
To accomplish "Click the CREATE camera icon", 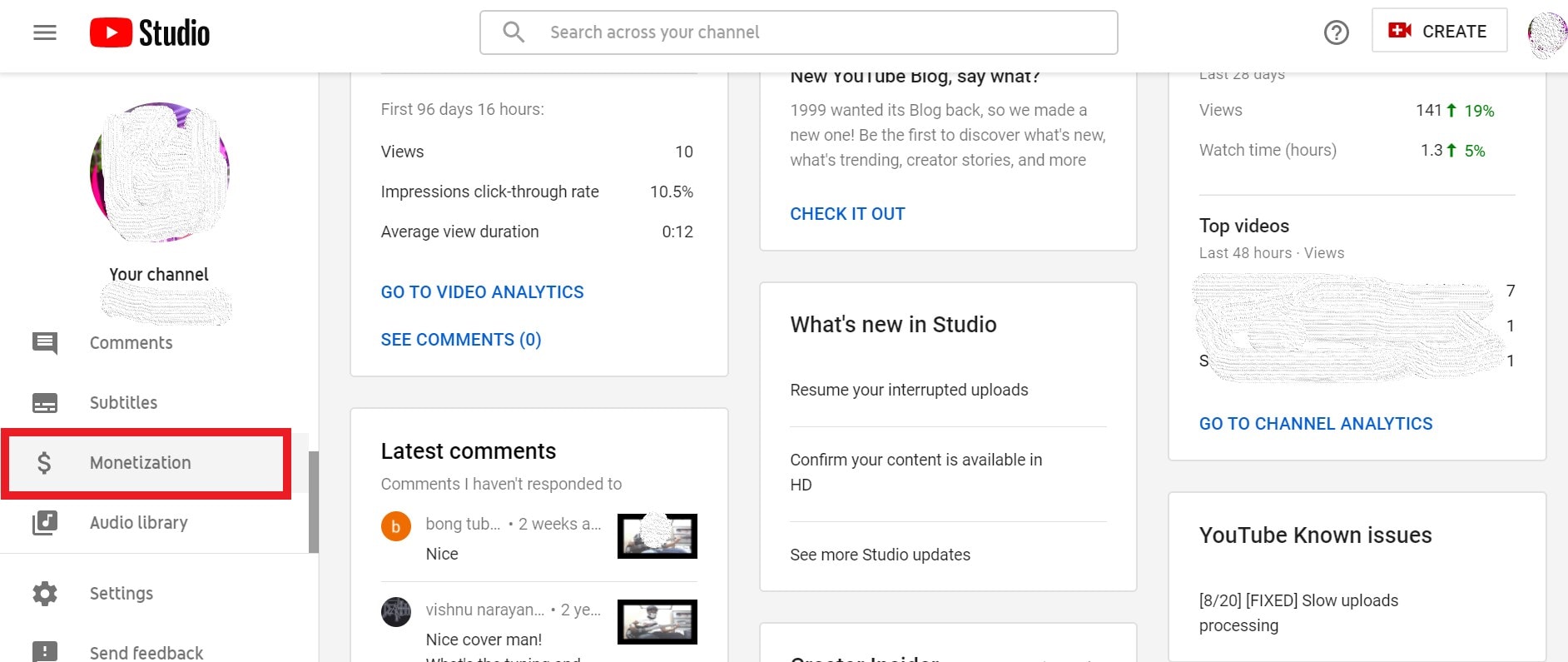I will tap(1400, 30).
